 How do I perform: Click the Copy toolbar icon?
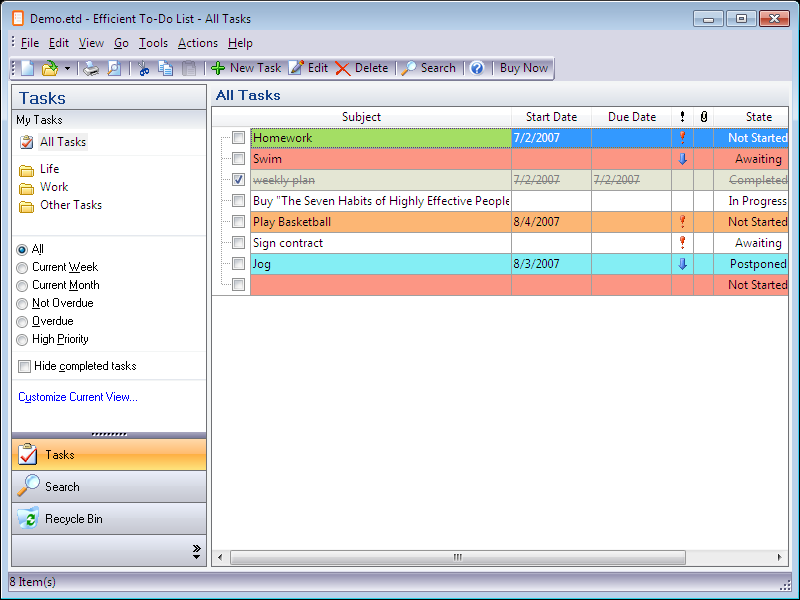coord(165,68)
